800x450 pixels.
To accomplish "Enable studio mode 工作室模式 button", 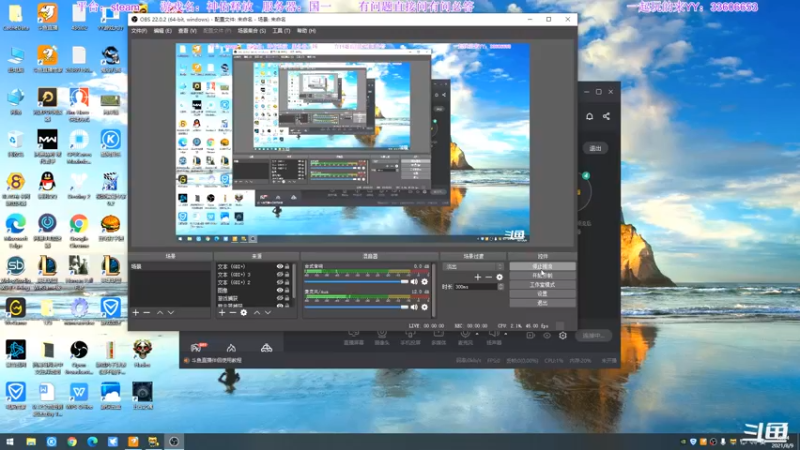I will (542, 285).
